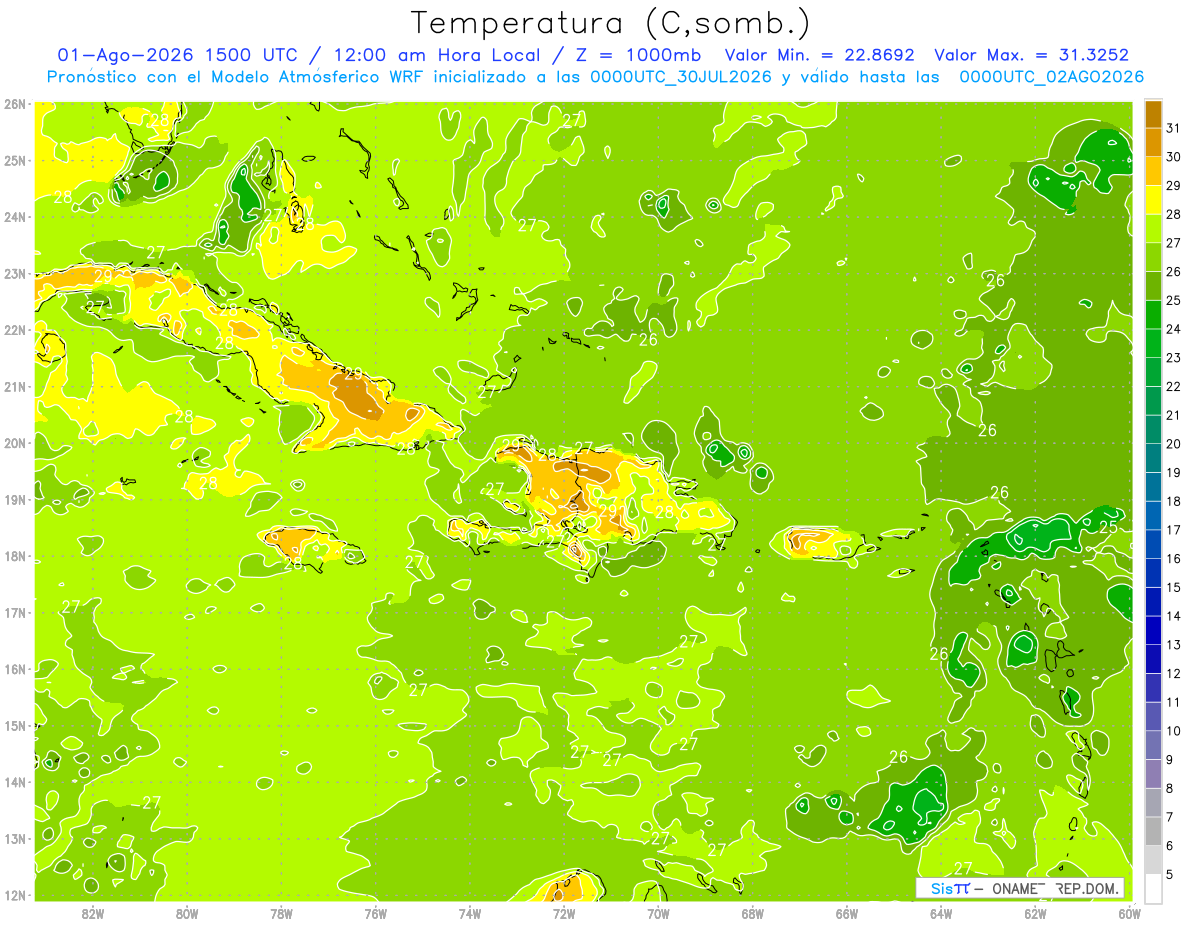Click the 17N latitude axis label

pyautogui.click(x=15, y=613)
